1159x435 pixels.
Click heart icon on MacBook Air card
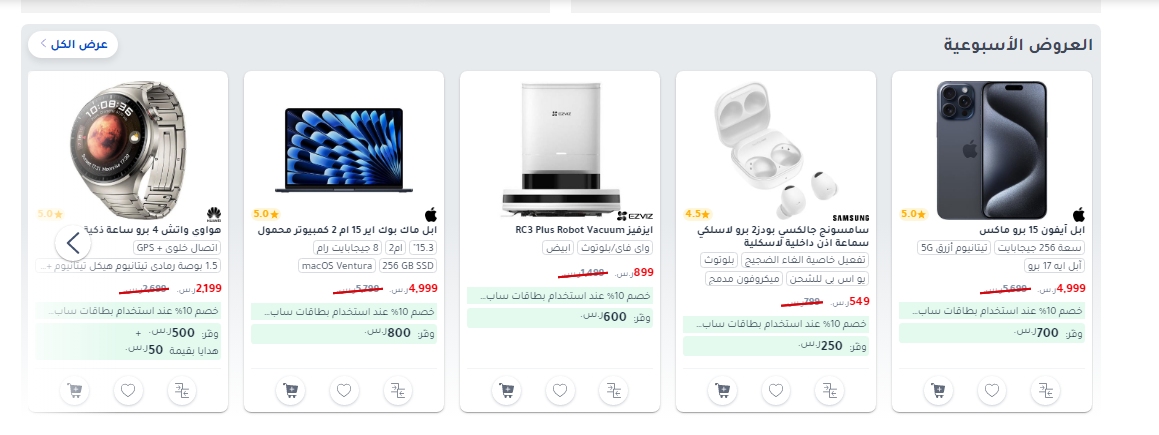click(x=344, y=390)
